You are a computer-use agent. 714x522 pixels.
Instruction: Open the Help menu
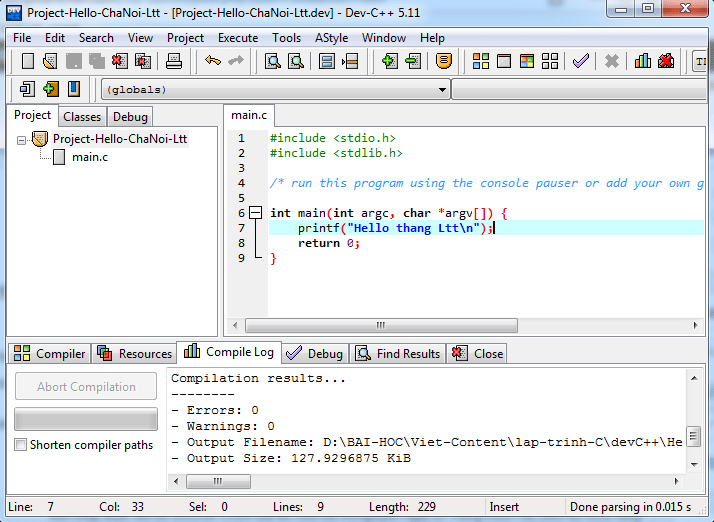click(432, 38)
